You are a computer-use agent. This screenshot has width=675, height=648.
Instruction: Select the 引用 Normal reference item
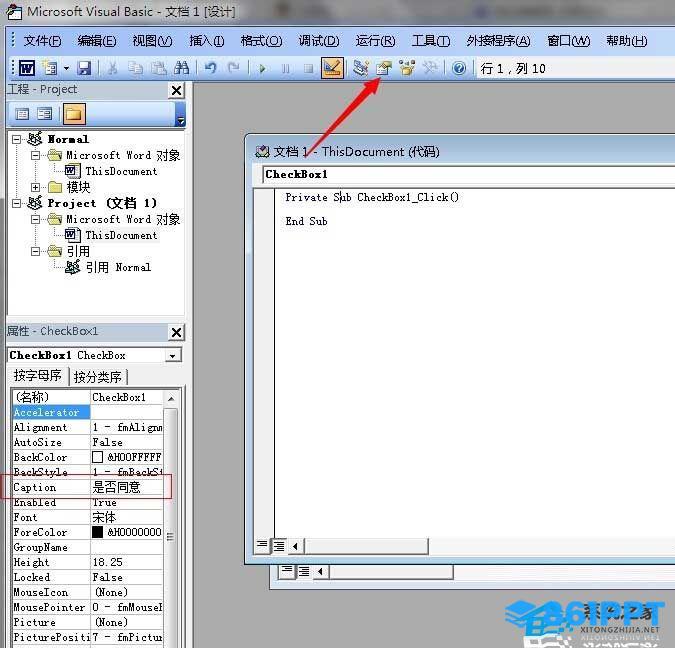tap(118, 267)
